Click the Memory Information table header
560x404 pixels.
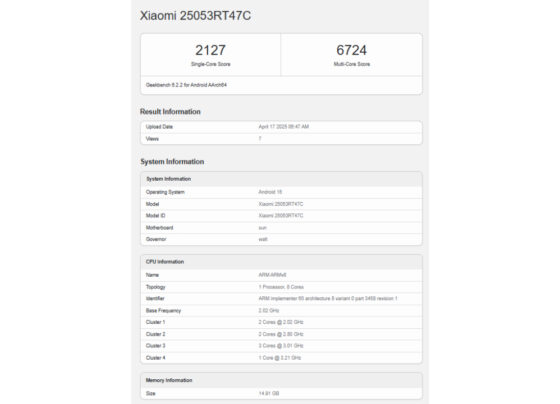281,380
